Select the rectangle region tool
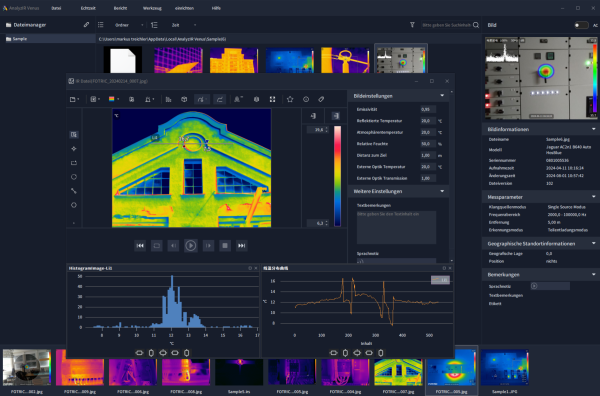 point(74,163)
